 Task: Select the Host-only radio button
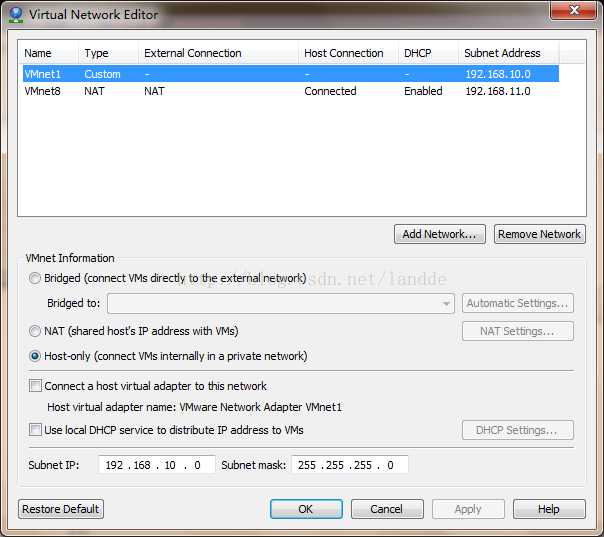pyautogui.click(x=35, y=356)
